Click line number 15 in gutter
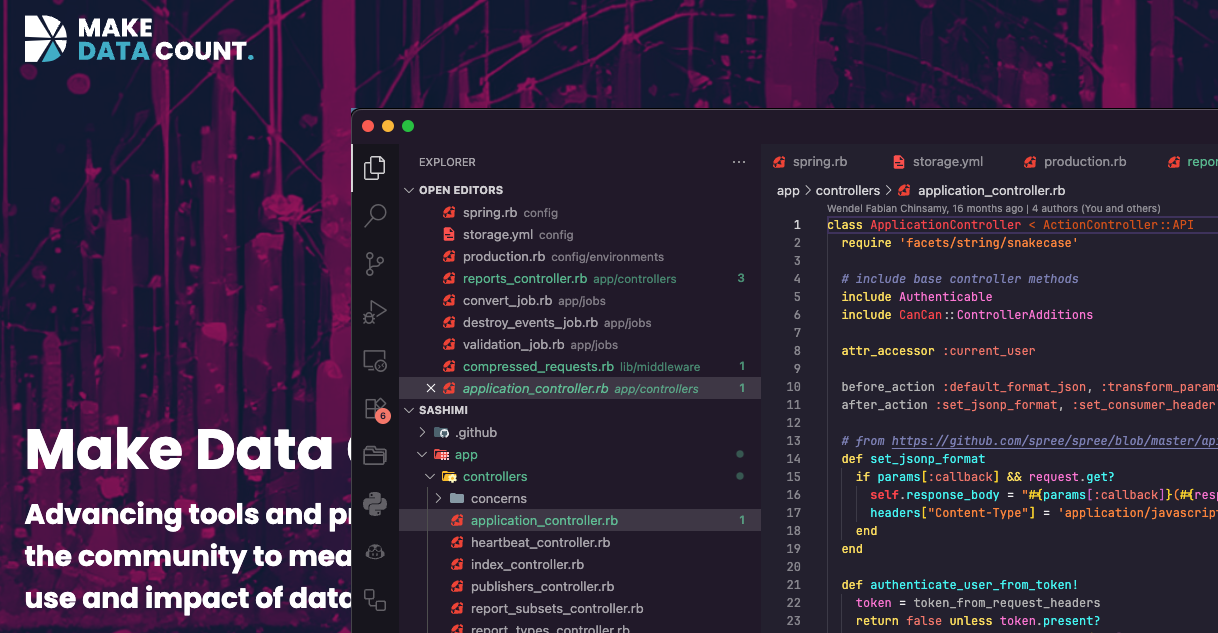 [x=794, y=476]
